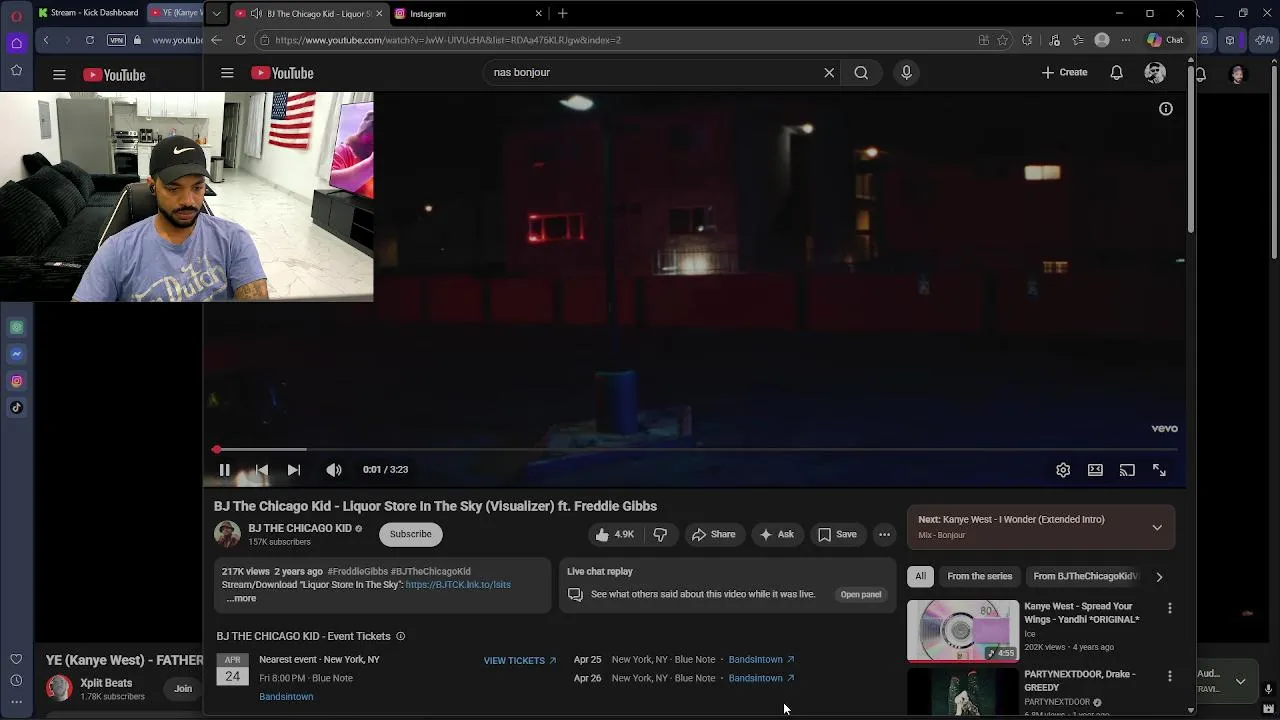Open the live chat replay panel
Image resolution: width=1280 pixels, height=720 pixels.
(861, 594)
